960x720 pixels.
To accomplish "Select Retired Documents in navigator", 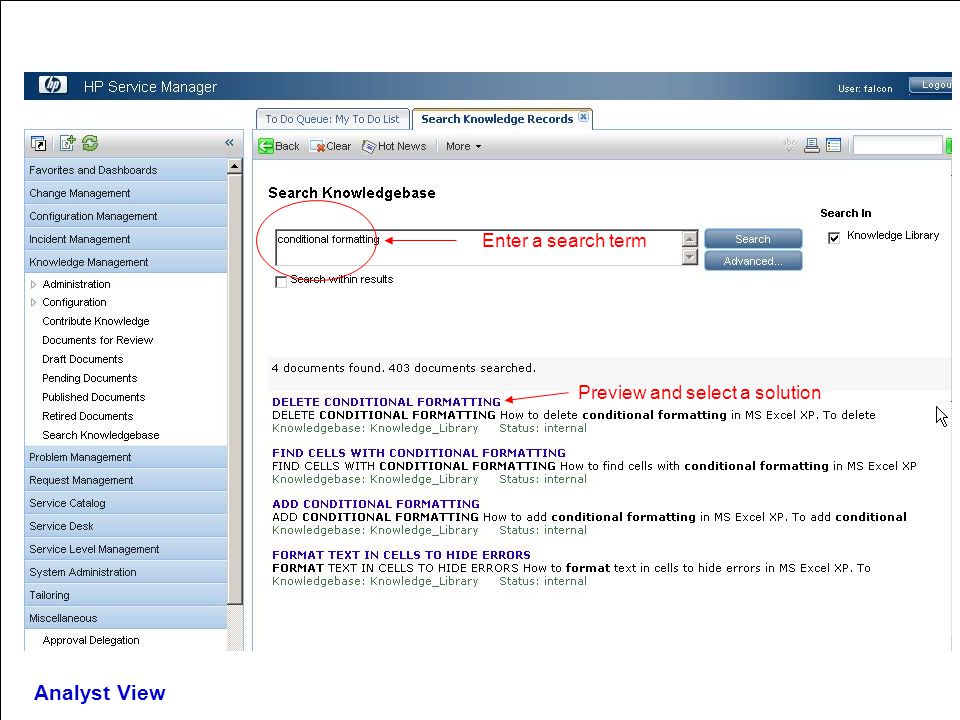I will (x=88, y=416).
